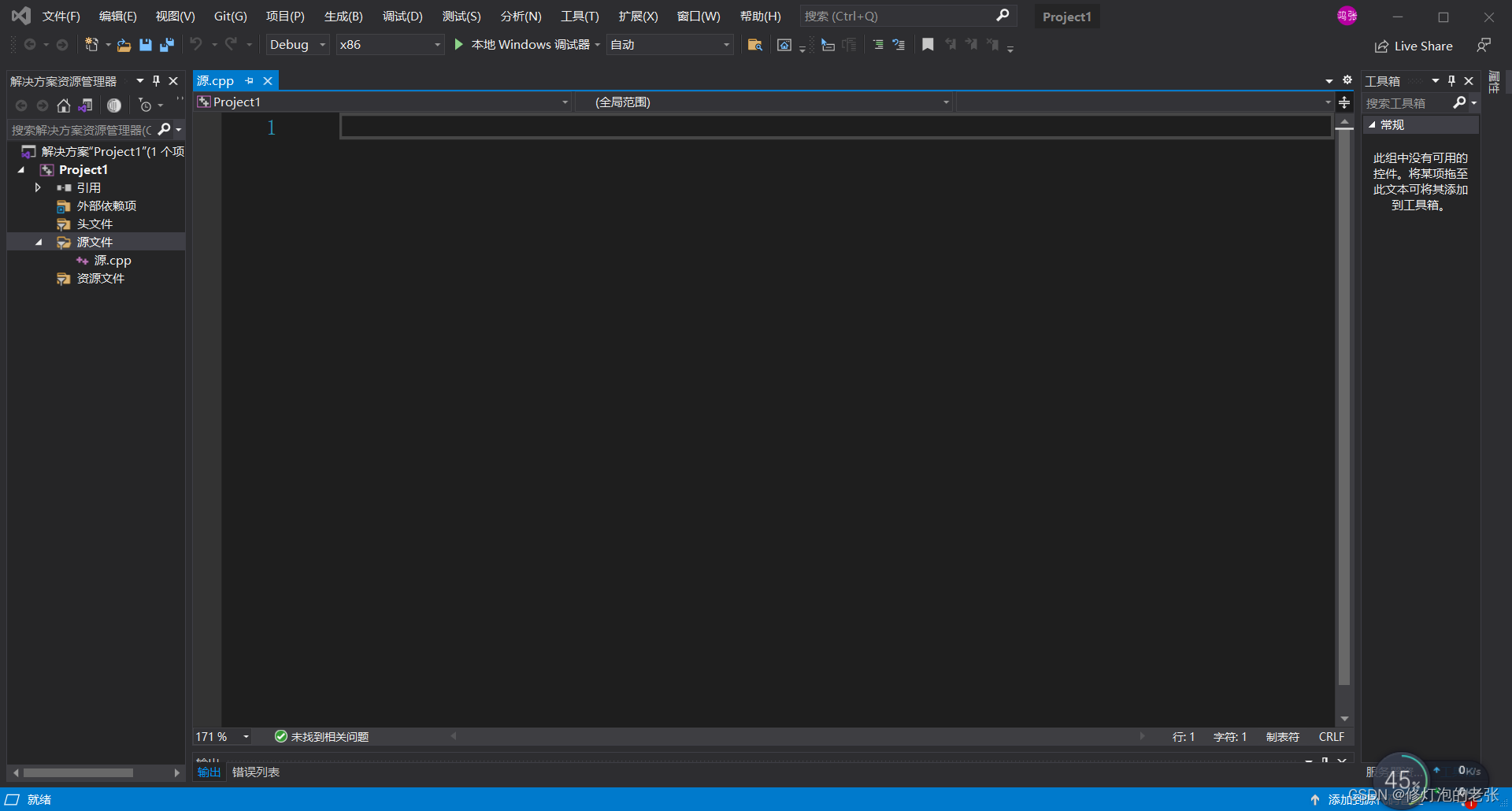Open the 文件(F) menu
The image size is (1512, 811).
[61, 17]
